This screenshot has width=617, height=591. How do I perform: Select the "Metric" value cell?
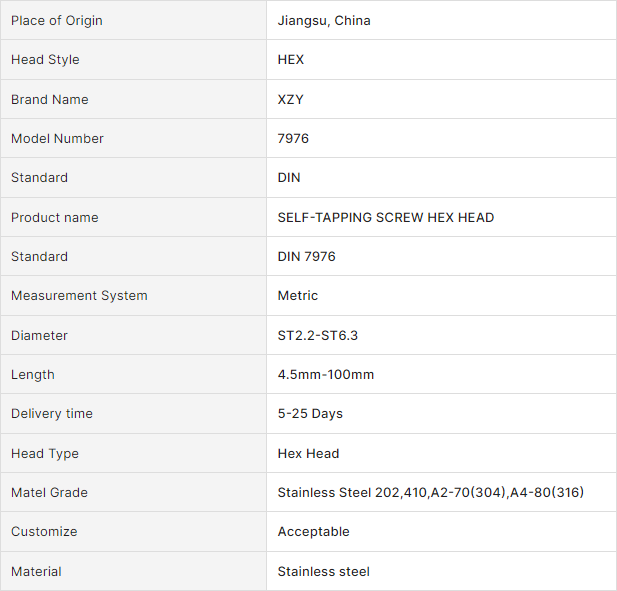point(298,296)
